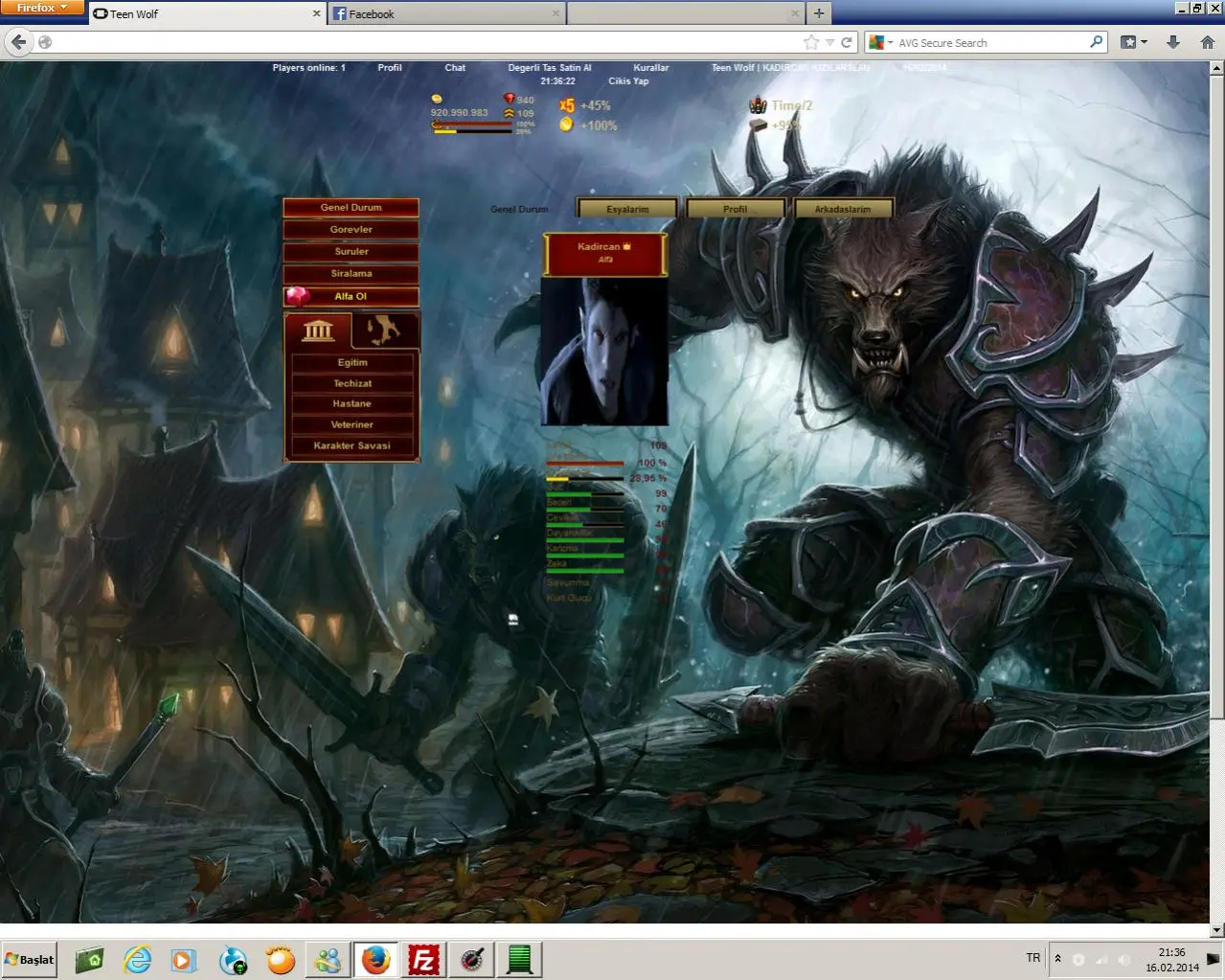Bookmark this page with the star icon
Viewport: 1225px width, 980px height.
click(x=811, y=42)
